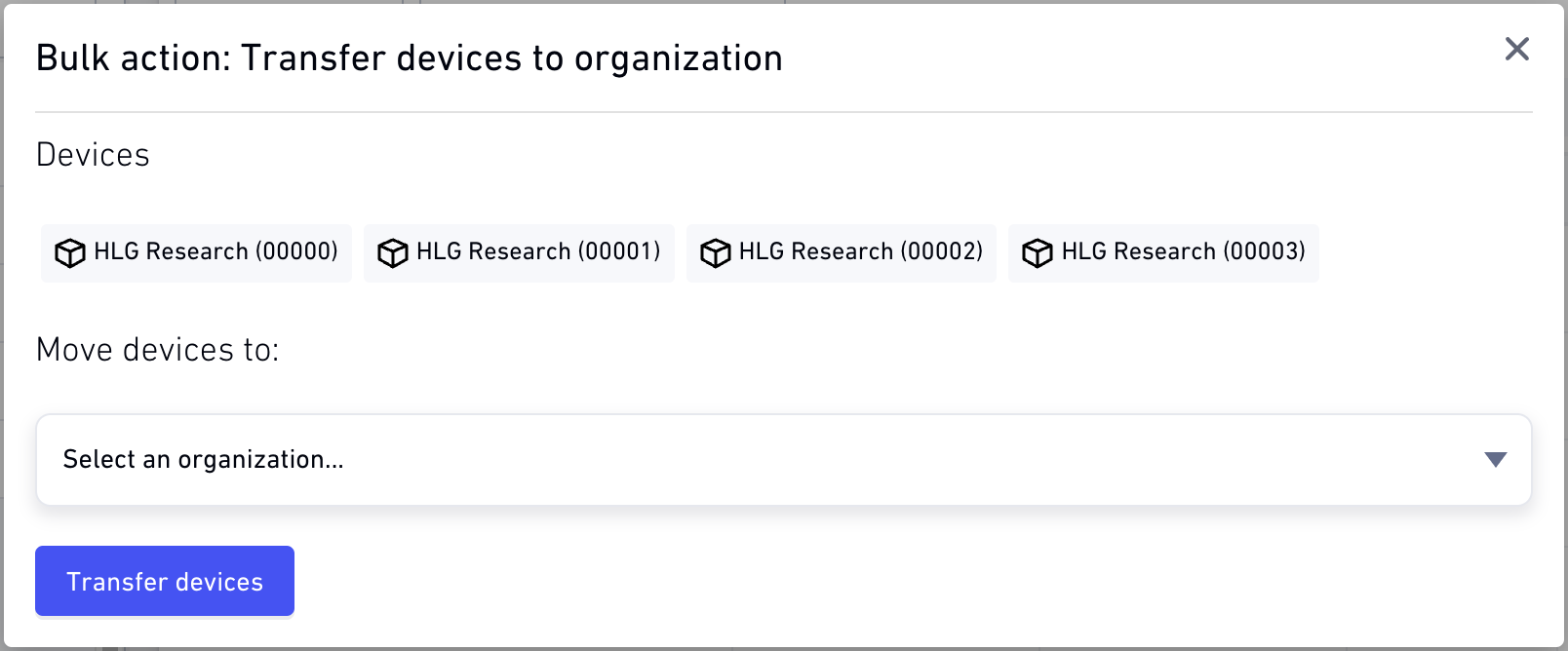Click the 'Bulk action:' text in the header
1568x651 pixels.
[134, 58]
